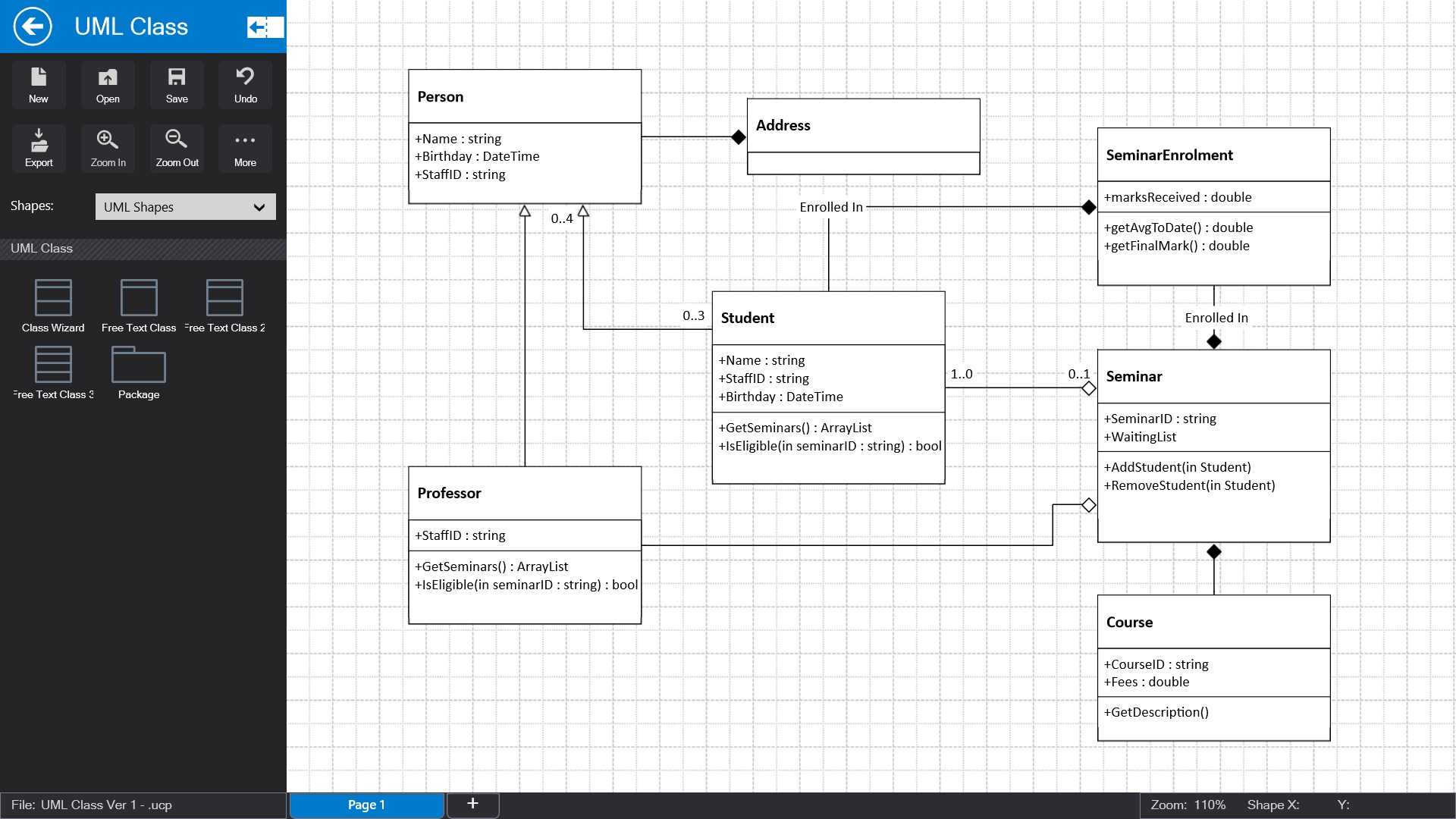Screen dimensions: 1456x819
Task: Switch to the Page 1 tab
Action: click(366, 805)
